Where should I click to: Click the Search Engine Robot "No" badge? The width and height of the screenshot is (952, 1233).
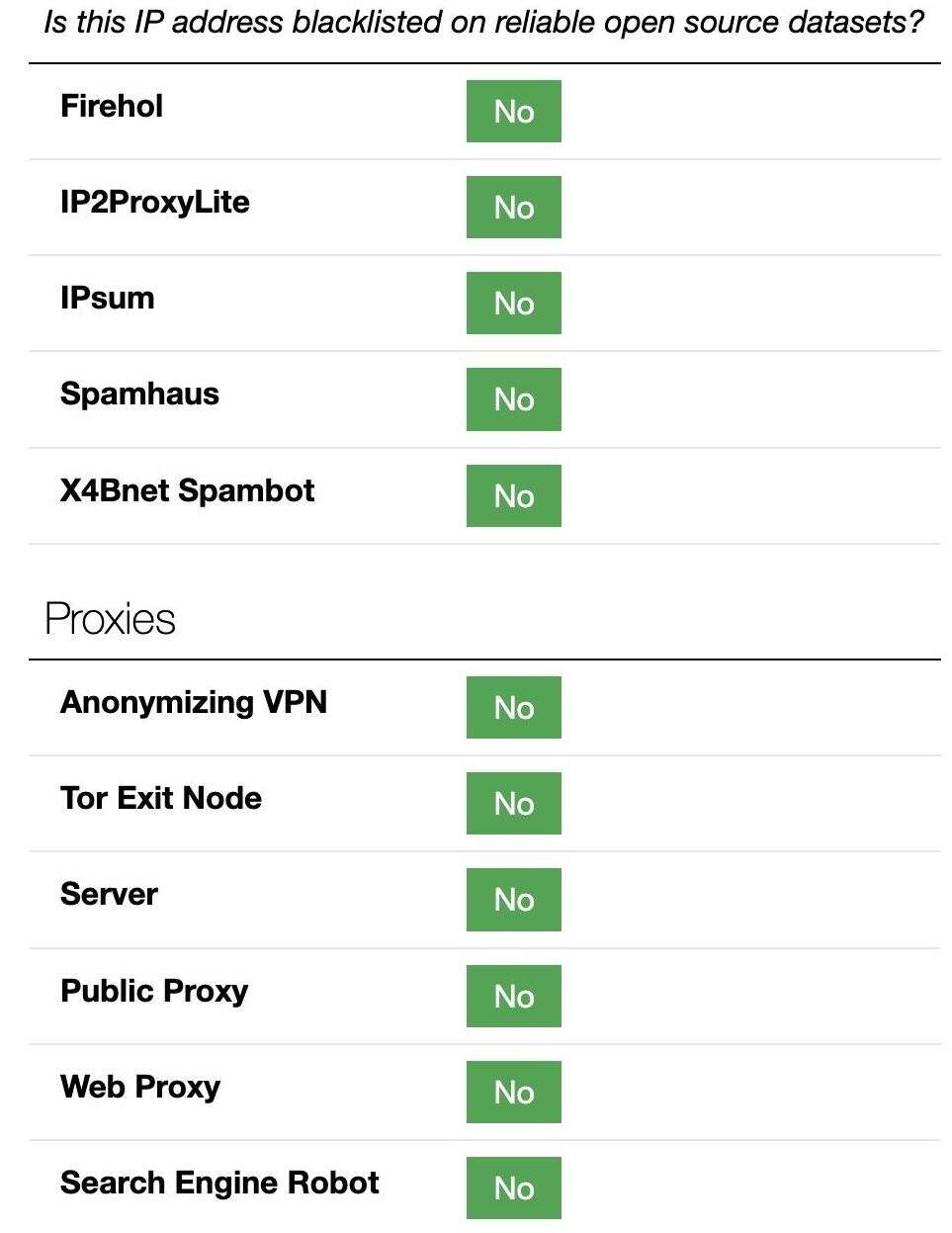pyautogui.click(x=513, y=1188)
